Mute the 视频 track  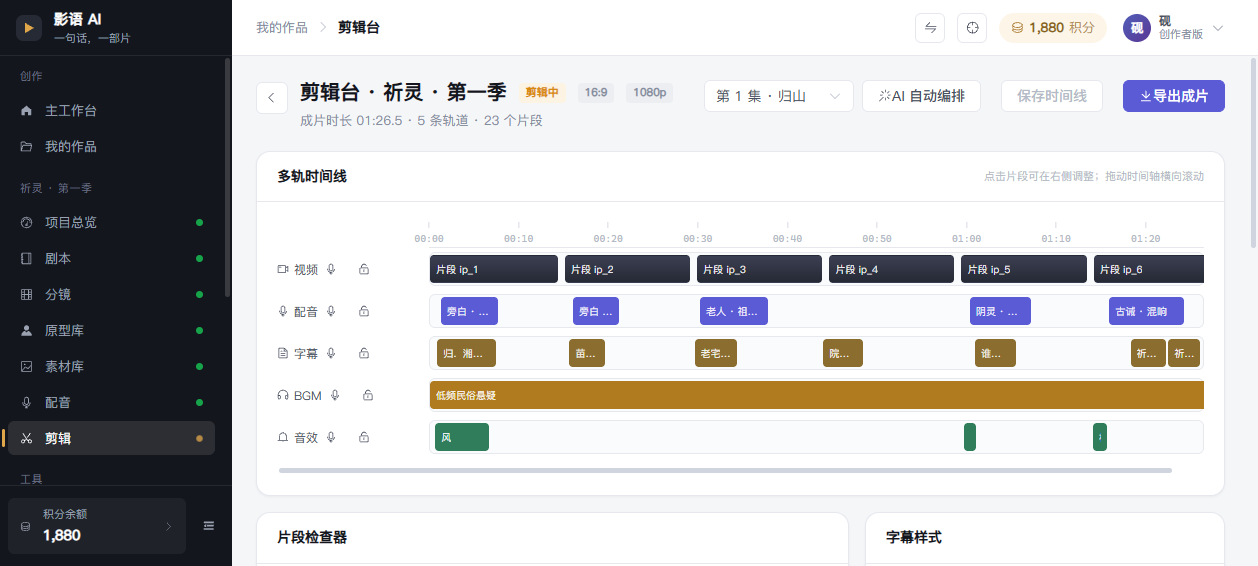pyautogui.click(x=331, y=269)
